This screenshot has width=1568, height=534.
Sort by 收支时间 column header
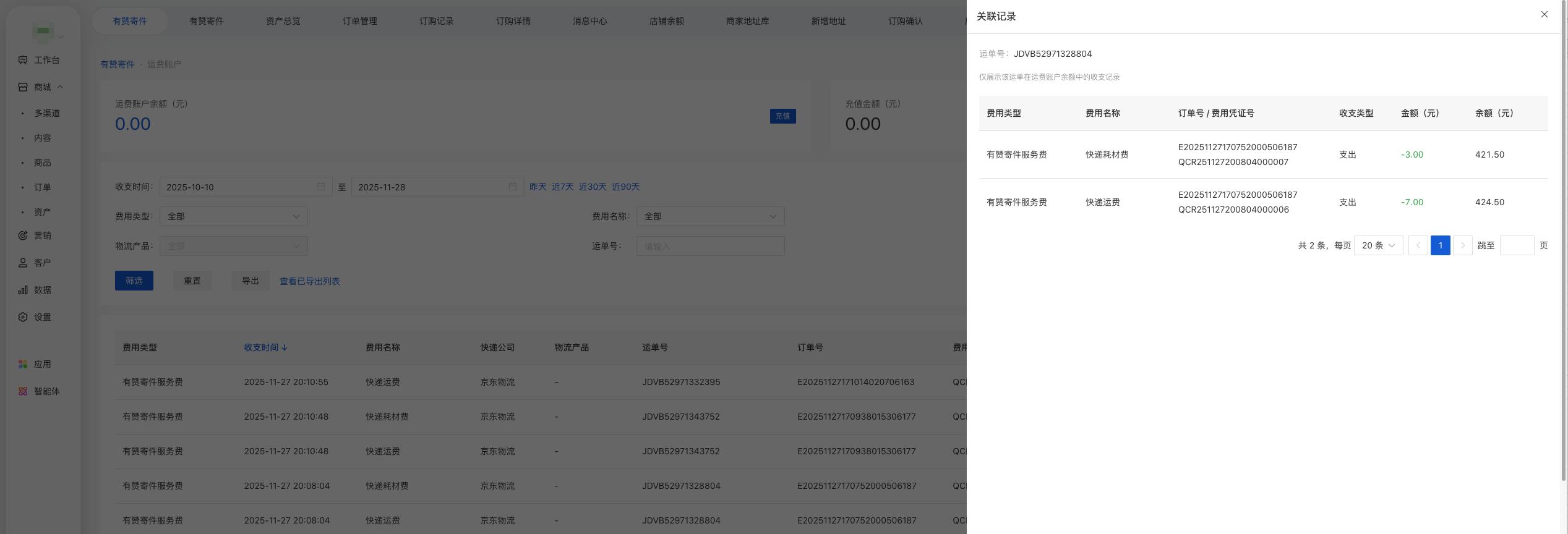point(265,347)
